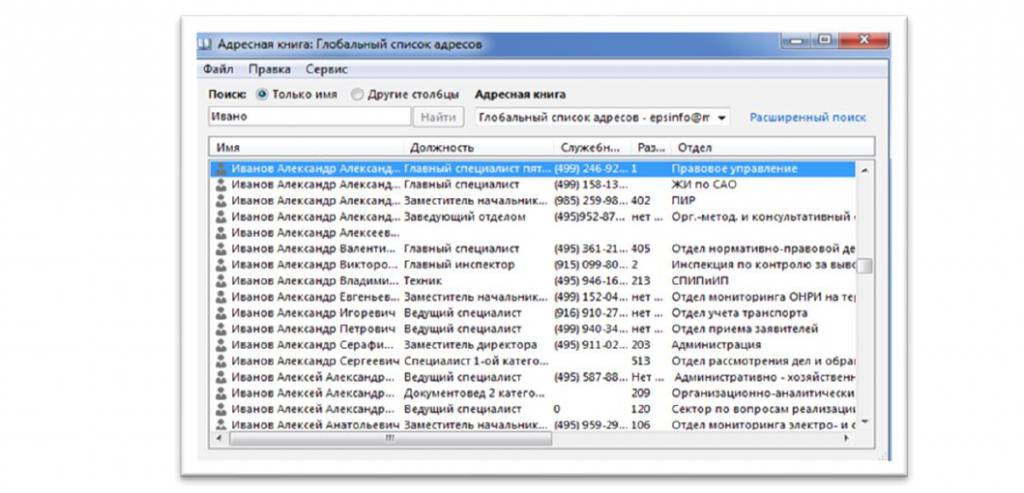The image size is (1024, 493).
Task: Click contact icon of Иванов Александр Алексеевич
Action: pyautogui.click(x=221, y=233)
